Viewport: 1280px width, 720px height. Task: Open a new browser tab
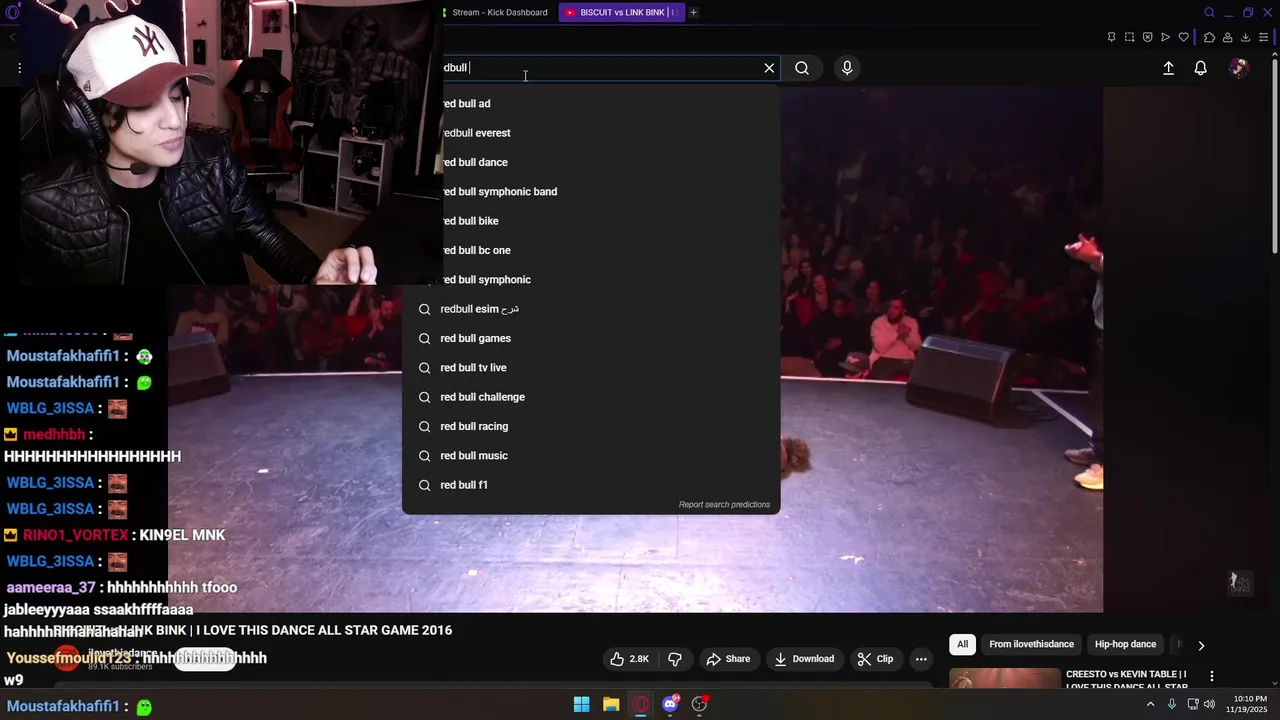click(x=693, y=12)
